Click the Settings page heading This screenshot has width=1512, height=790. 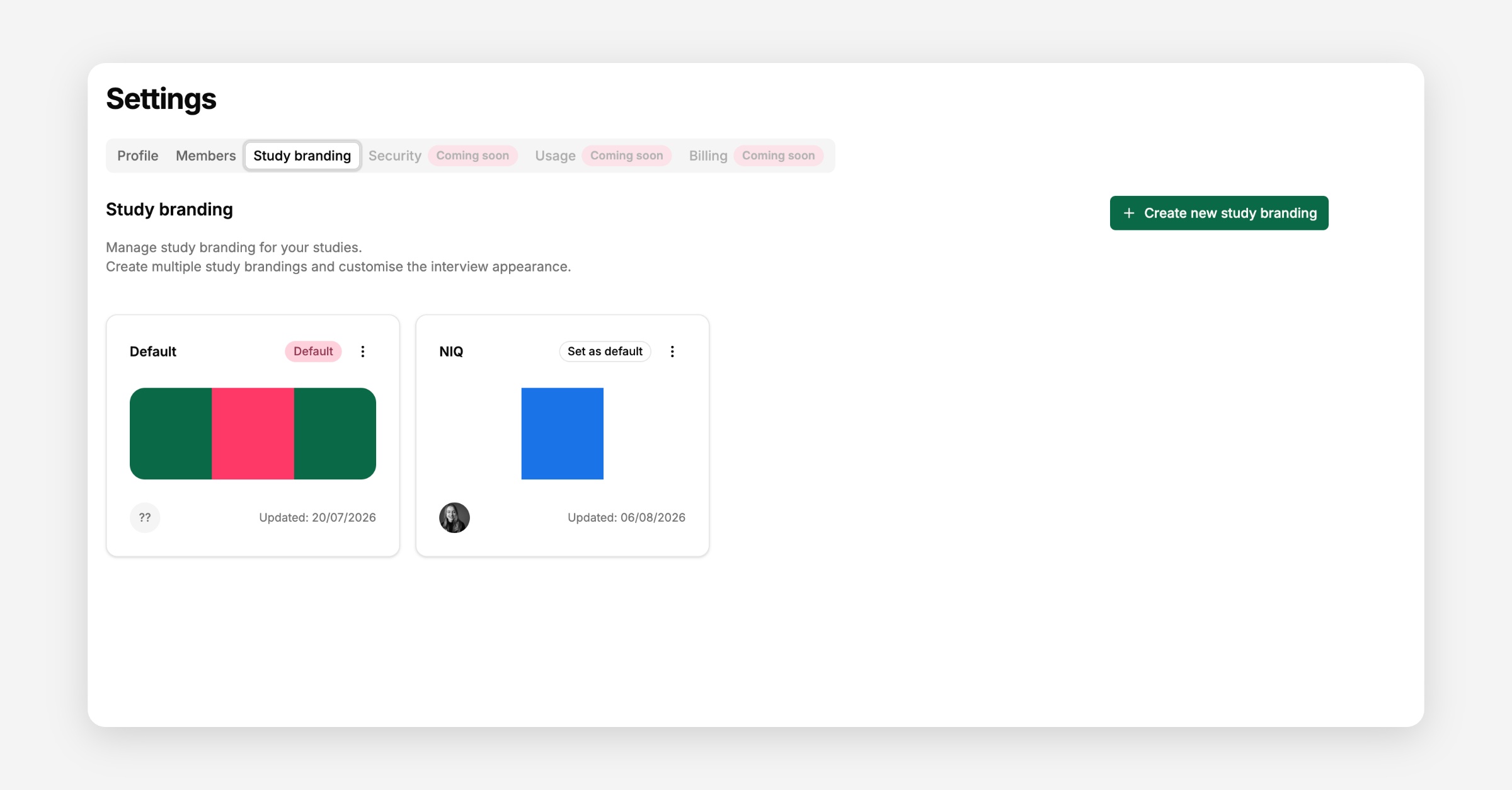tap(161, 99)
